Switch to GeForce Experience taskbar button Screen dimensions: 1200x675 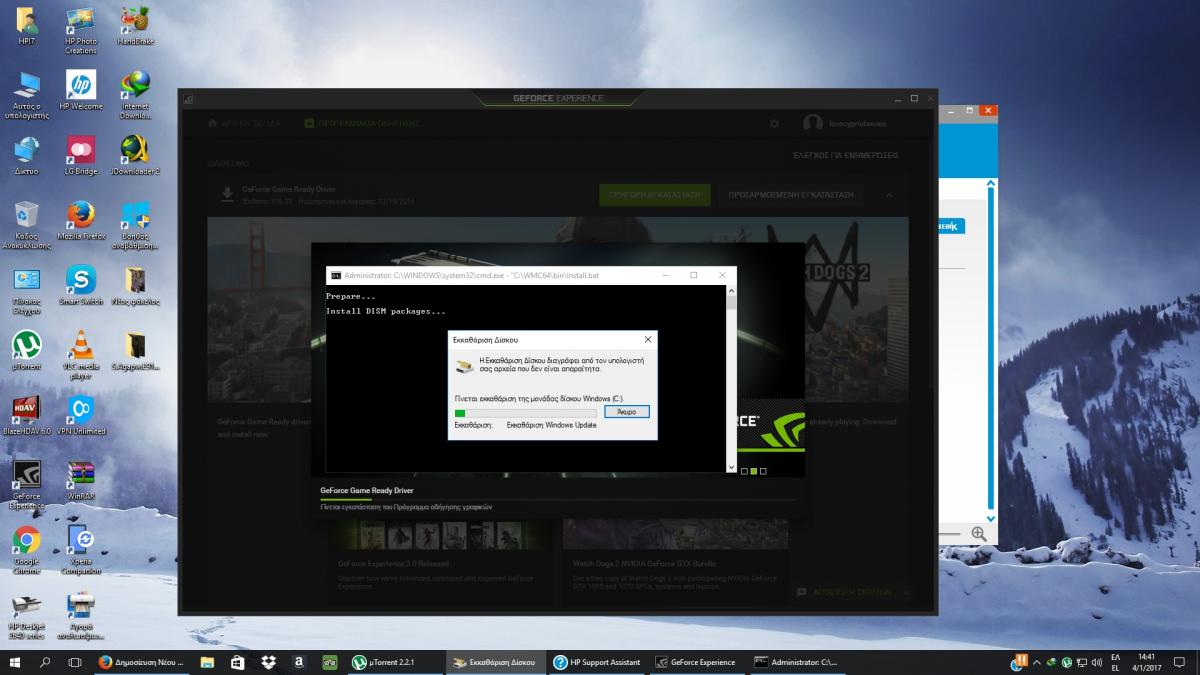click(696, 662)
